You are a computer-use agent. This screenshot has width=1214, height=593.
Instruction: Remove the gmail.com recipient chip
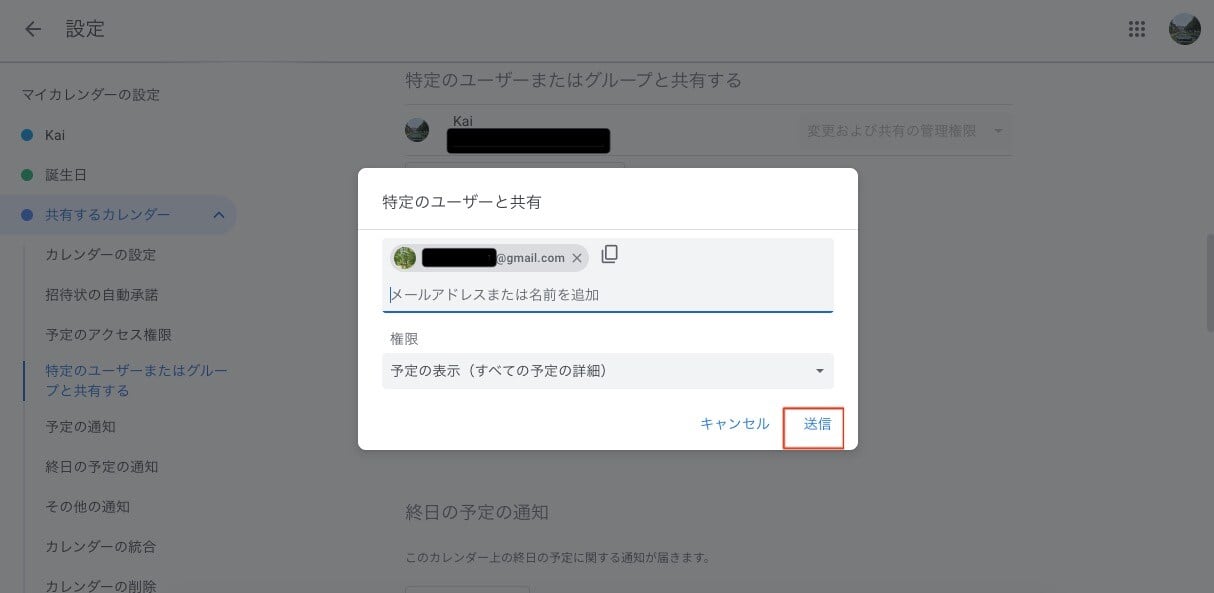tap(577, 258)
